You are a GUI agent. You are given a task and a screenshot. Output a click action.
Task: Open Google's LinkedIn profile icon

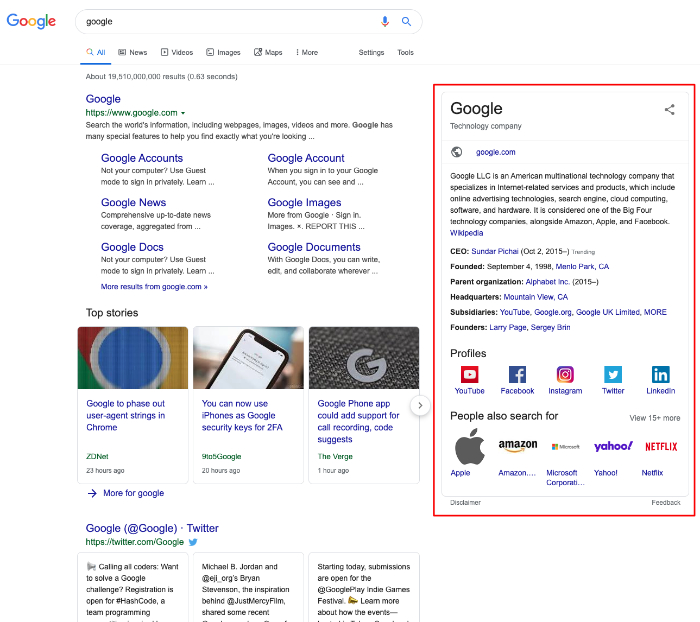point(660,374)
